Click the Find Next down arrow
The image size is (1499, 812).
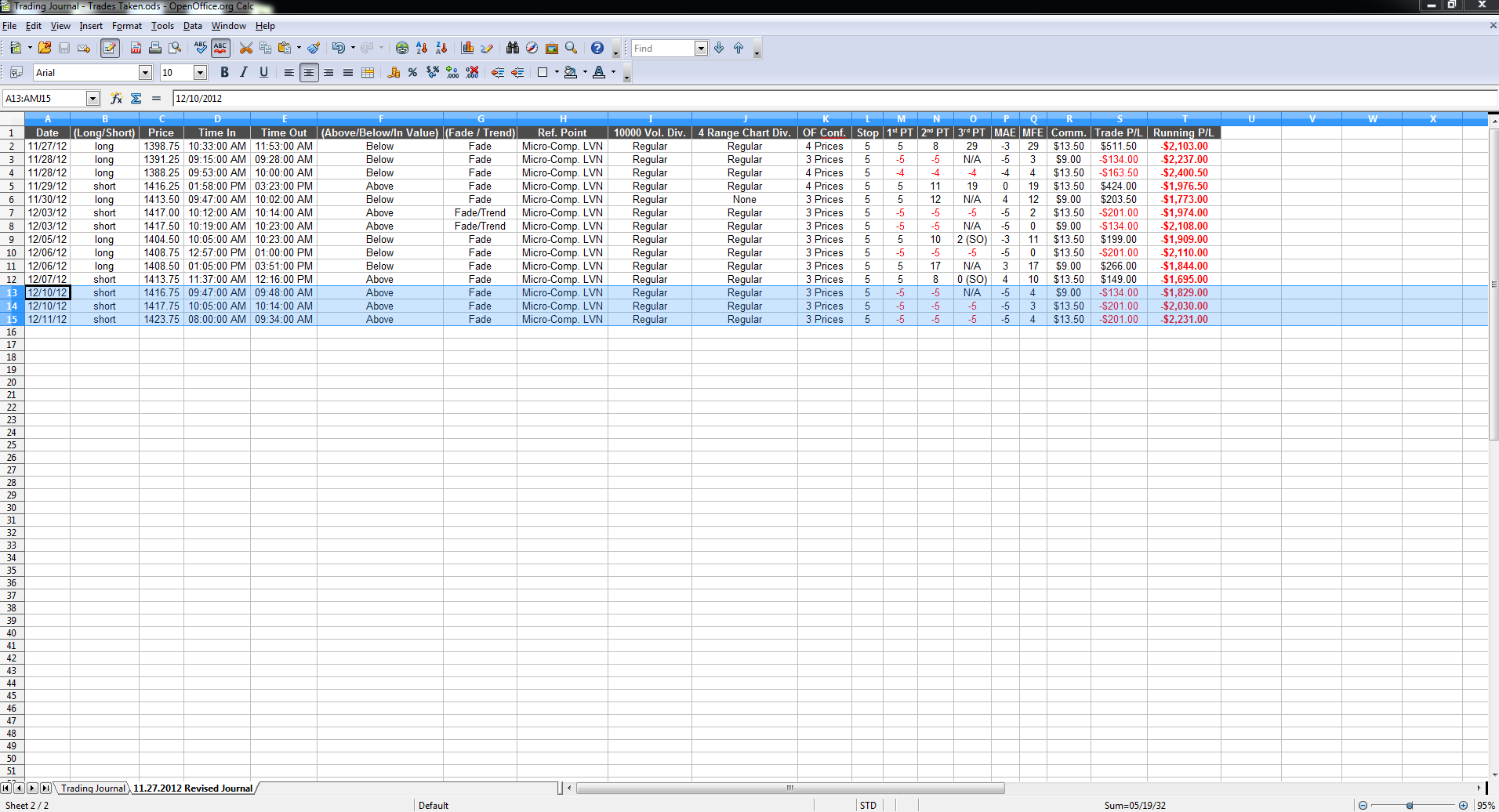[x=719, y=49]
